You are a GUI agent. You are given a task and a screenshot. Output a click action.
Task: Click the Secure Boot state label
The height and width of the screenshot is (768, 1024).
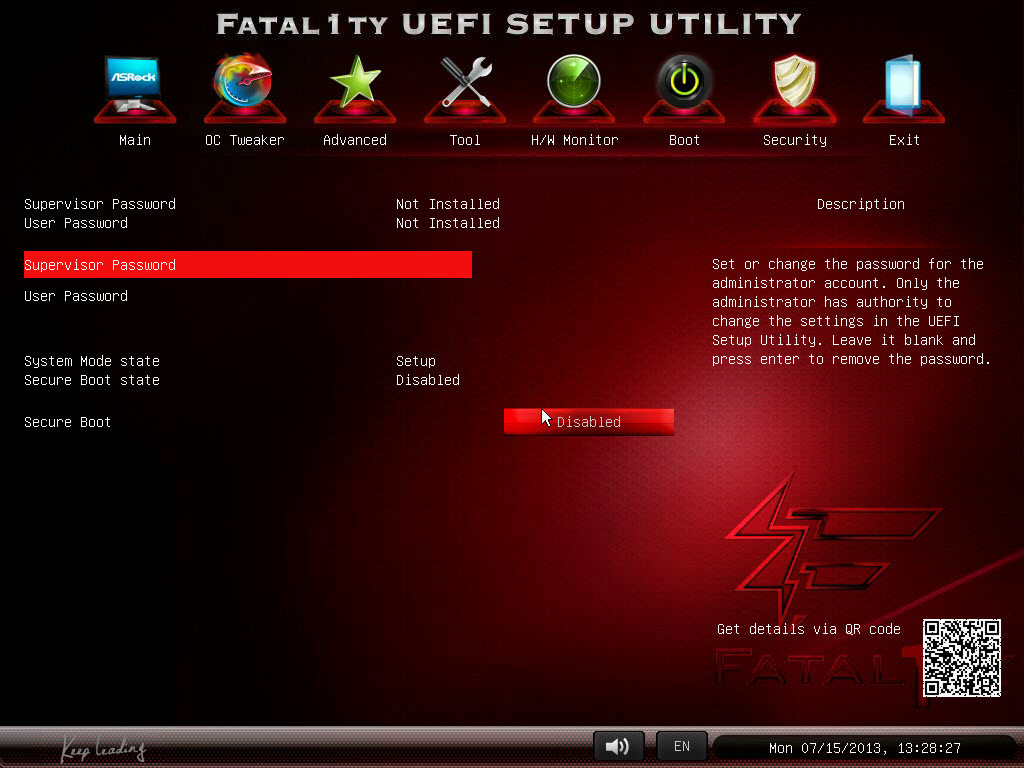click(x=91, y=379)
